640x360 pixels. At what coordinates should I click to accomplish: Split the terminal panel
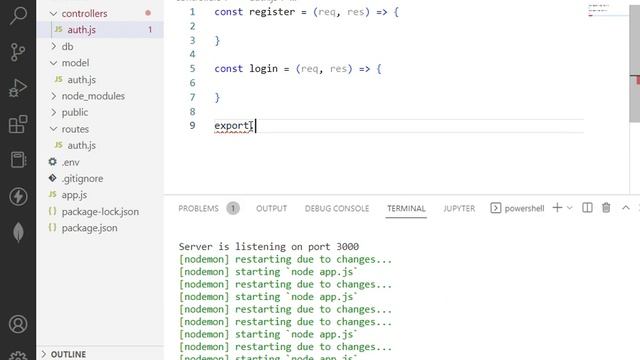click(587, 208)
